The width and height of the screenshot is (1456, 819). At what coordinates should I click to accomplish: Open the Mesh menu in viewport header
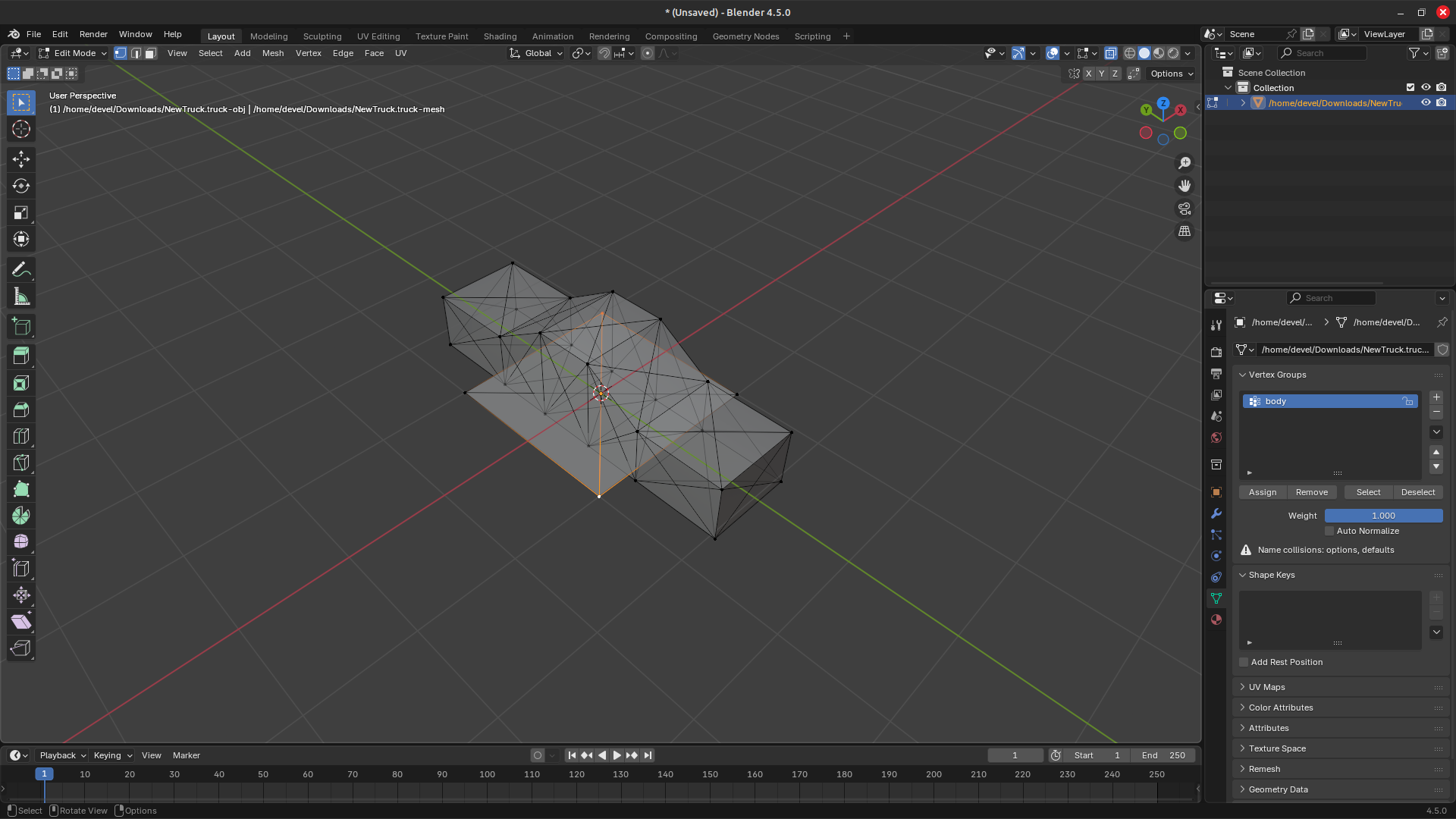(x=273, y=53)
